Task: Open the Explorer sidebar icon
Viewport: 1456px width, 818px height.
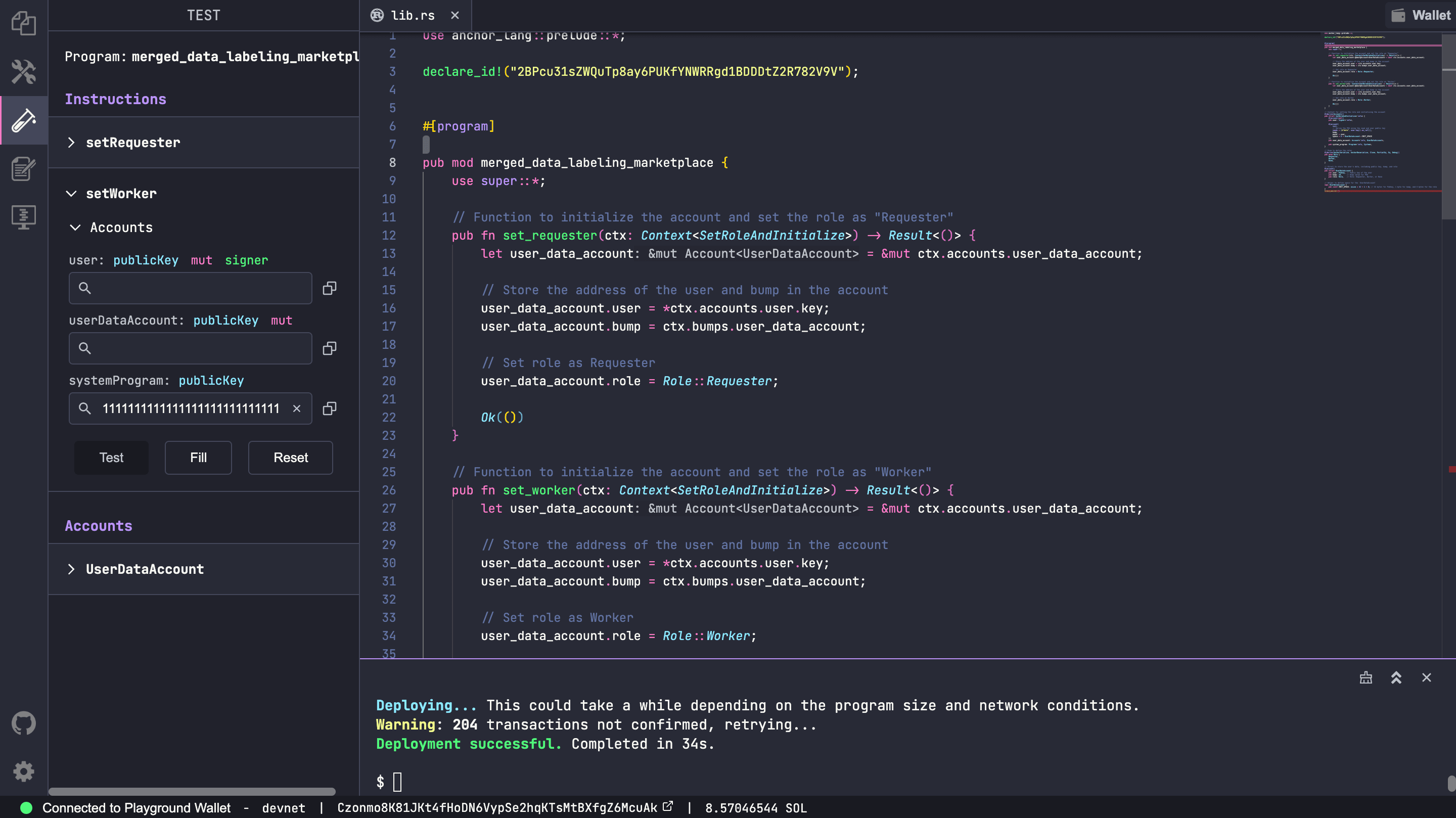Action: tap(24, 23)
